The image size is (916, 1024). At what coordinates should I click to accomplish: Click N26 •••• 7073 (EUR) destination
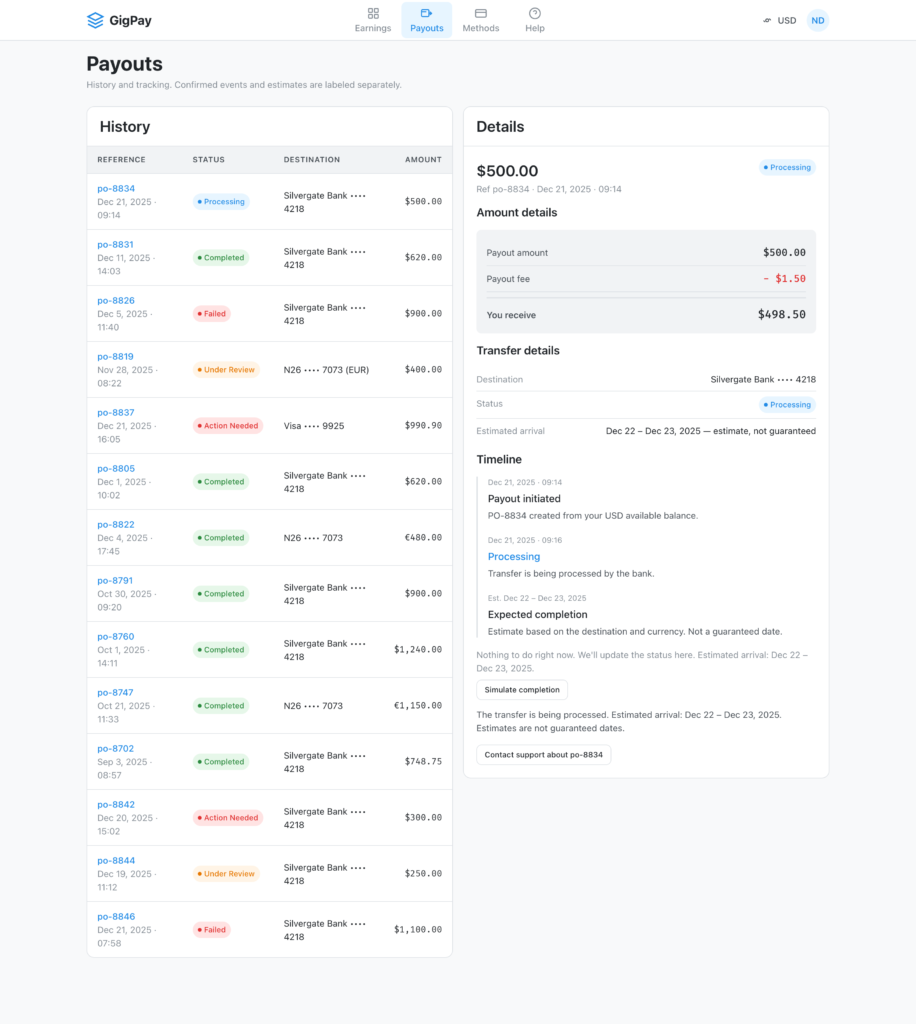(326, 370)
